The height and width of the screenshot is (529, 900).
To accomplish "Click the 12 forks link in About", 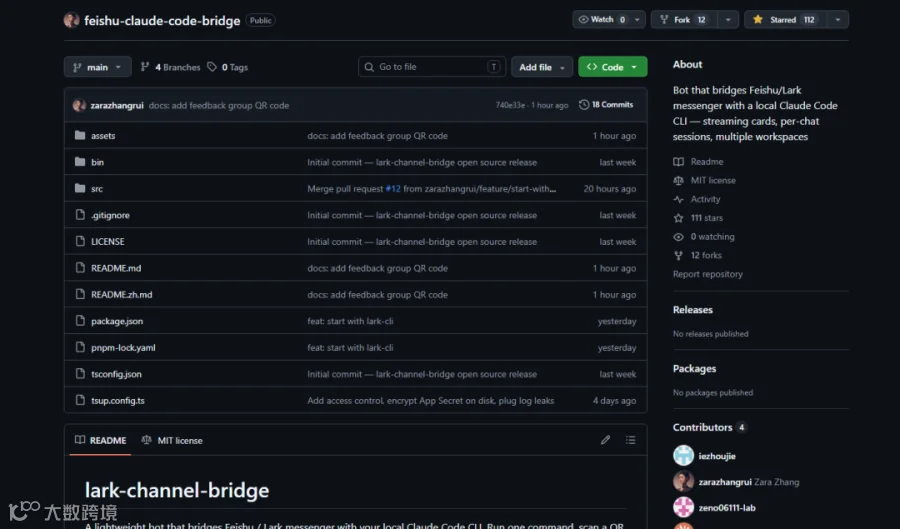I will coord(706,255).
